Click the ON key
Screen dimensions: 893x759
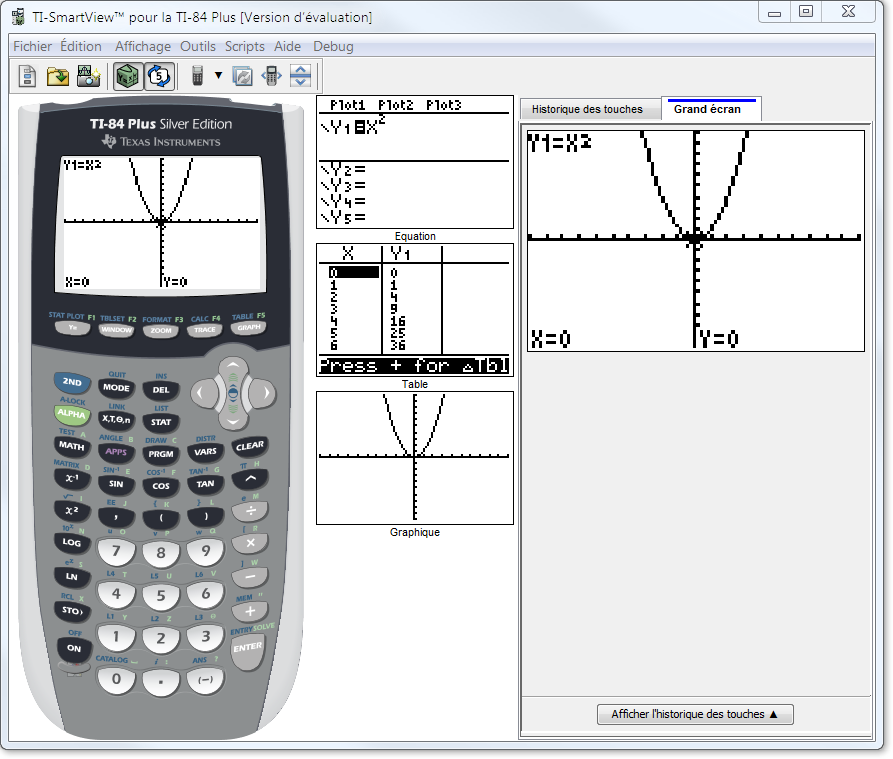click(74, 649)
